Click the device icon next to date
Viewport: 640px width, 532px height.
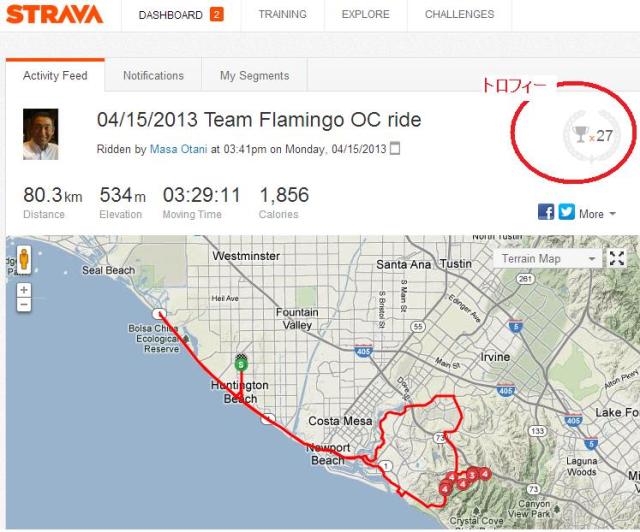click(394, 149)
